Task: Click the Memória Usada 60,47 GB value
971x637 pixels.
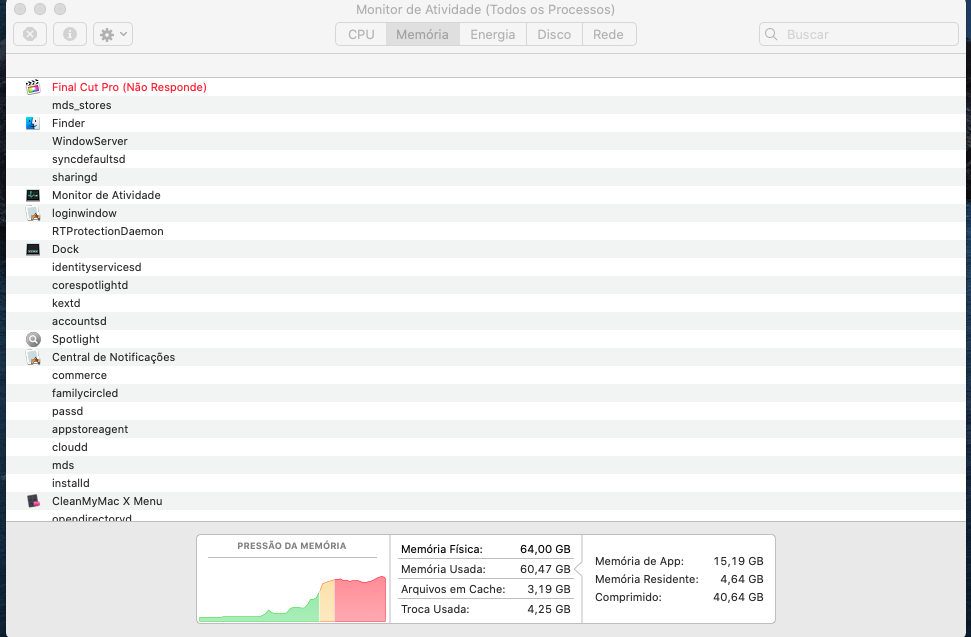Action: 545,569
